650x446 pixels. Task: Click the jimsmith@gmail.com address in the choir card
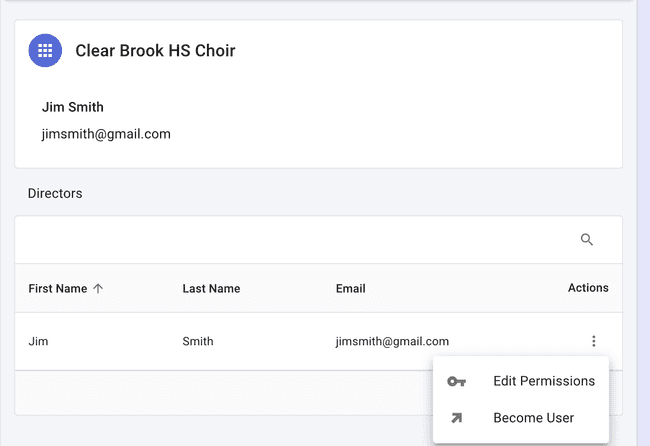[106, 134]
